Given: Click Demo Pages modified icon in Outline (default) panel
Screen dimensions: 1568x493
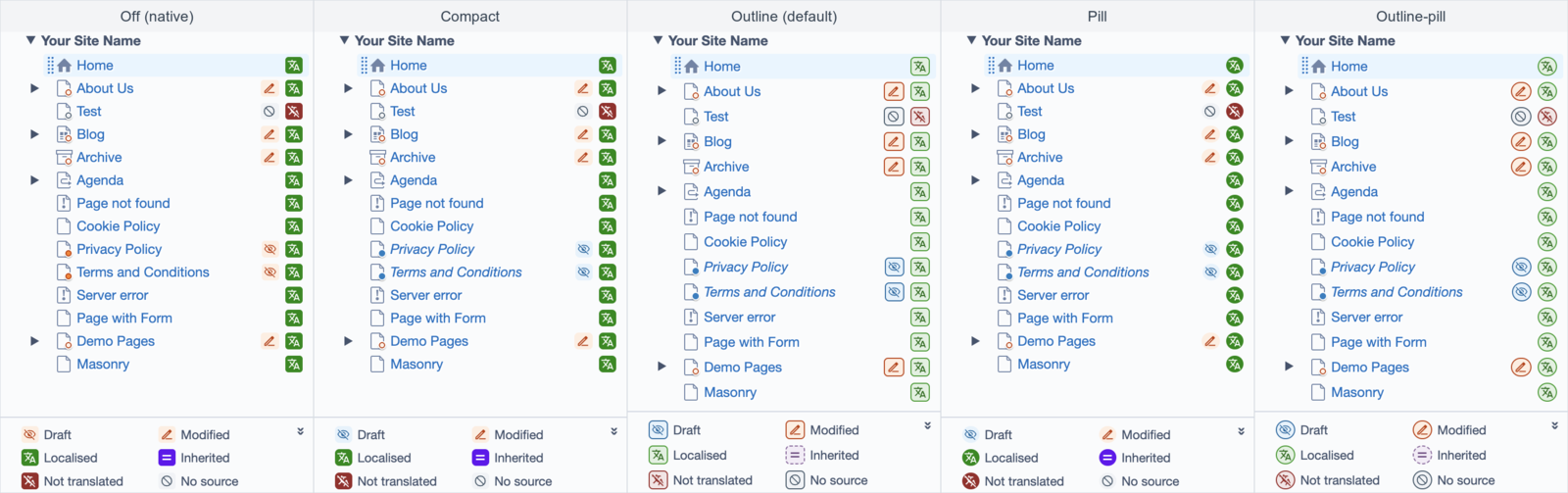Looking at the screenshot, I should (x=894, y=368).
